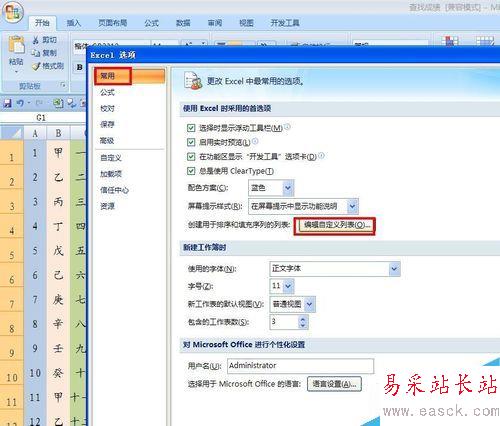The image size is (500, 426).
Task: Click the undo arrow in quick access toolbar
Action: click(x=20, y=103)
